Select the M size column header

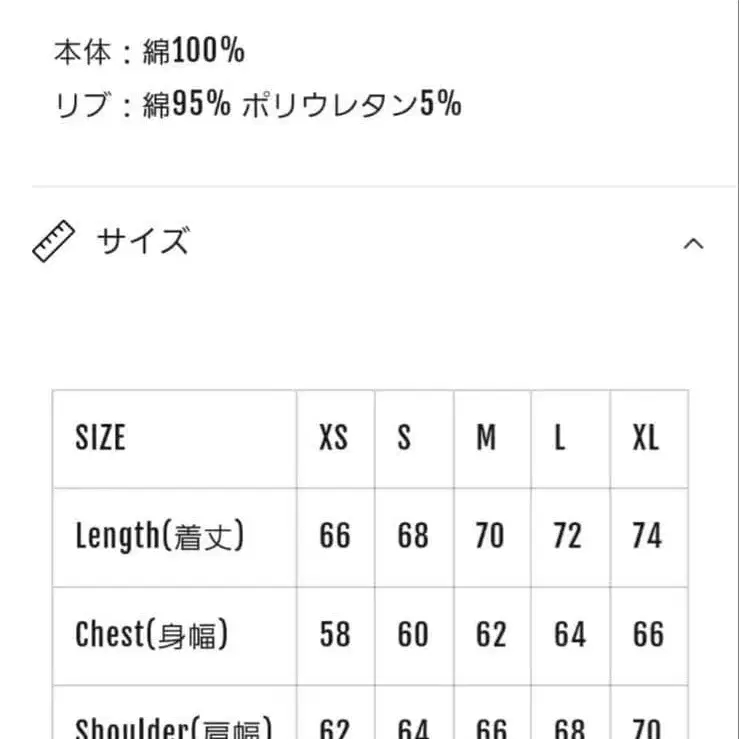click(x=486, y=438)
